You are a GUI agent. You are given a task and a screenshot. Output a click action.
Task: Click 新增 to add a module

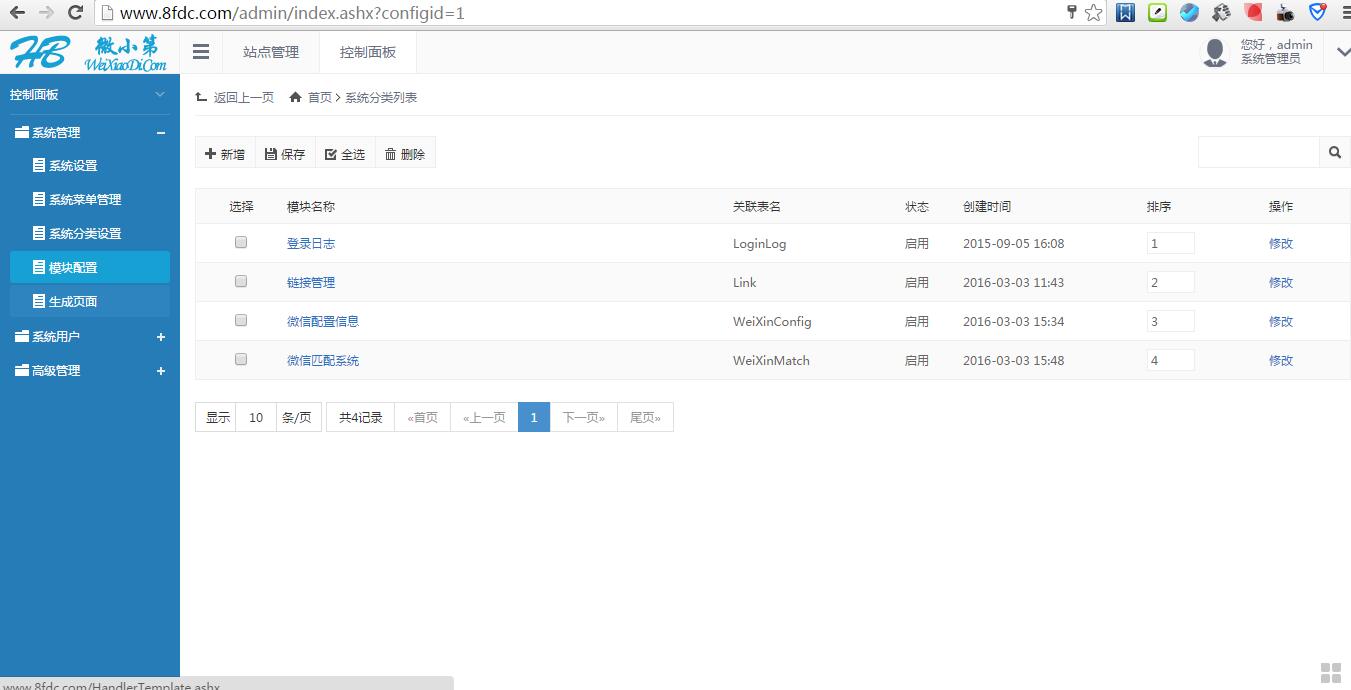pos(225,154)
